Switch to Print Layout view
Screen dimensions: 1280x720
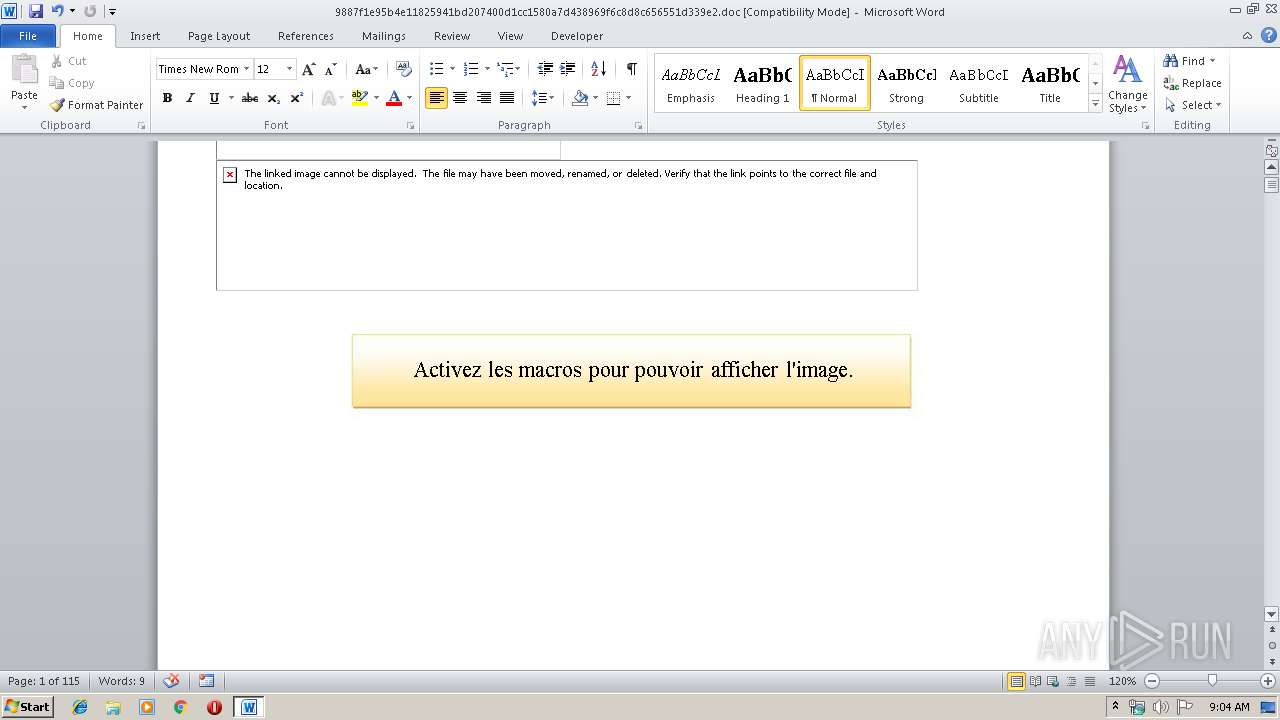coord(1017,681)
